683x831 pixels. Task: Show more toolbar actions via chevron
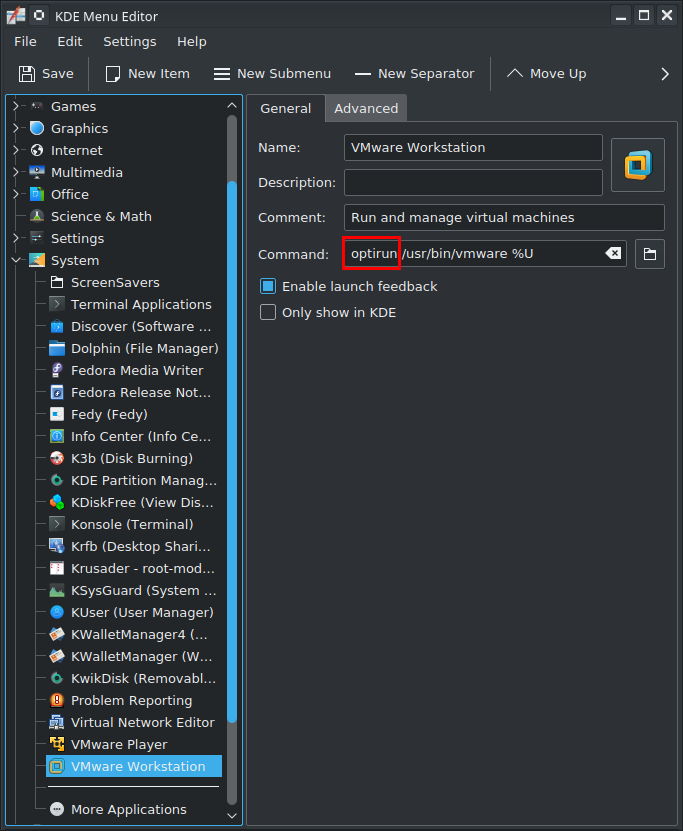[664, 74]
